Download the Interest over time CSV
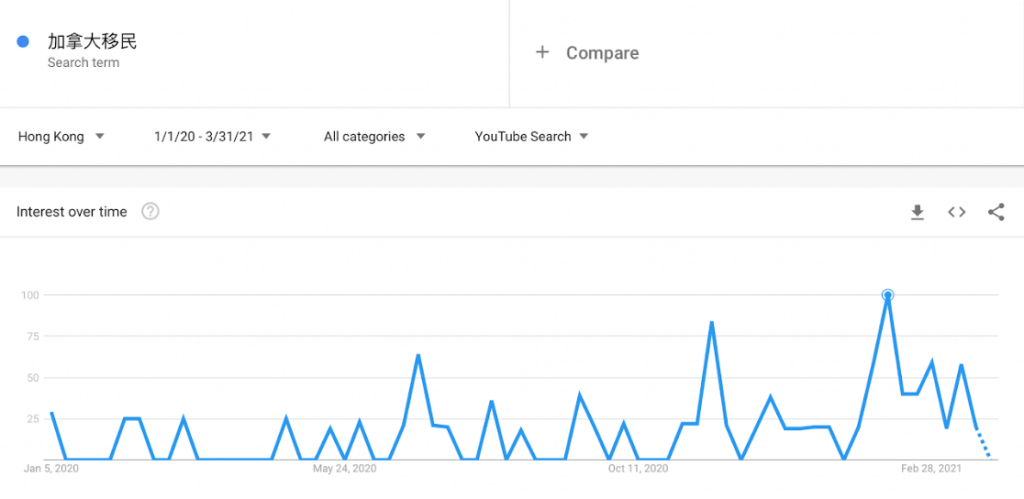 [x=917, y=212]
